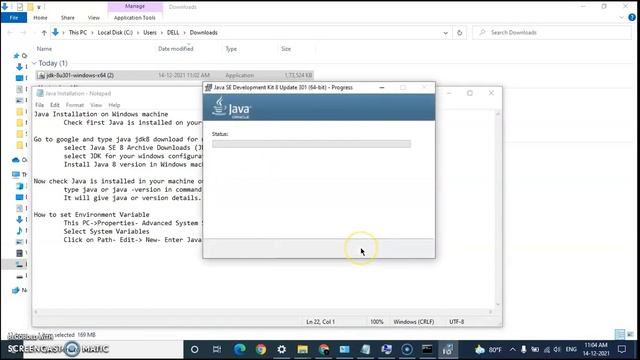640x360 pixels.
Task: Click the ENG language indicator in tray
Action: (571, 349)
